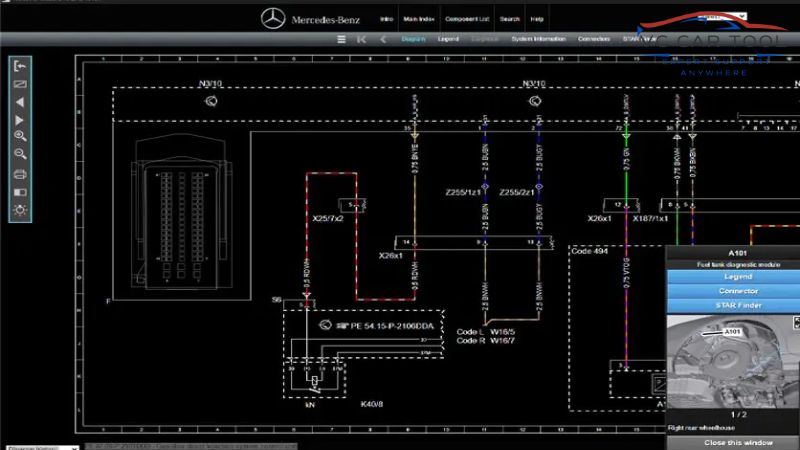The image size is (800, 450).
Task: Jump to first page arrow
Action: pyautogui.click(x=361, y=40)
